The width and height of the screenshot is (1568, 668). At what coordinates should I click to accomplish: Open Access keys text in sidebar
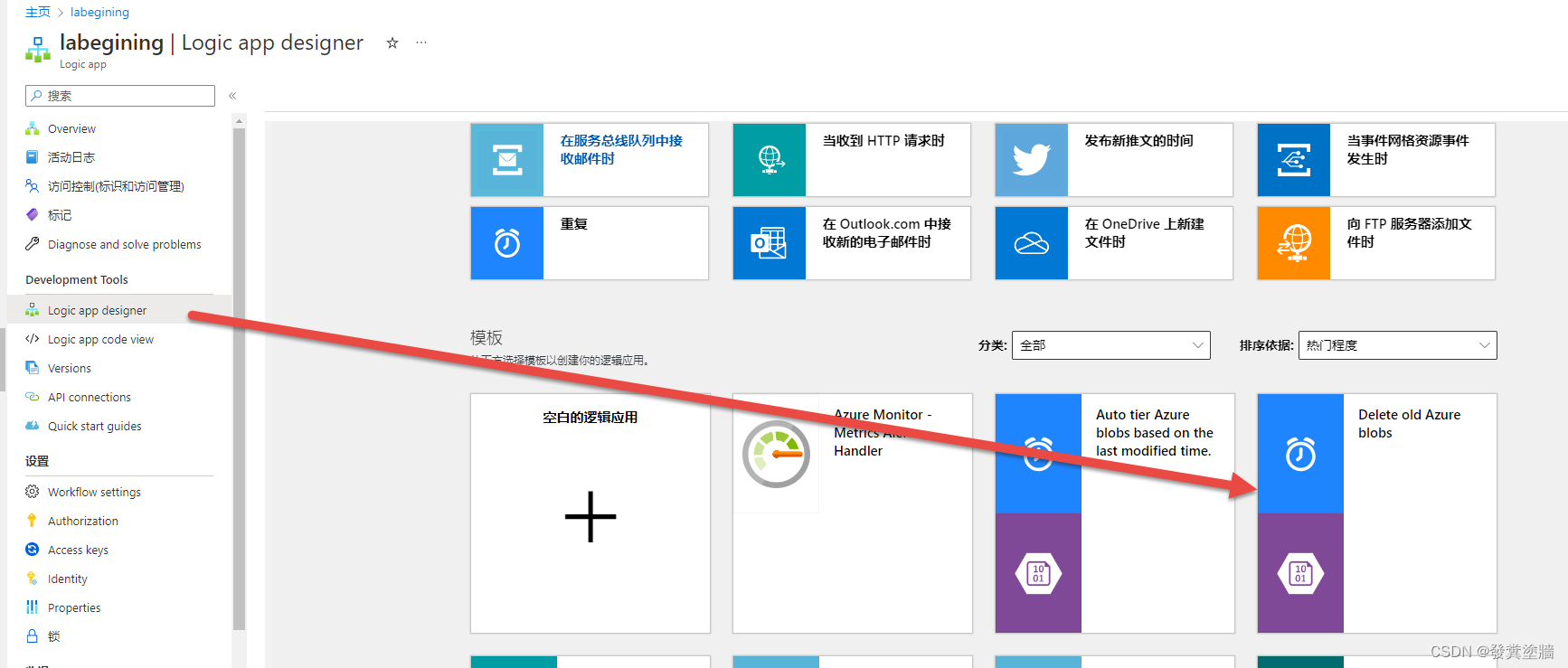click(78, 550)
